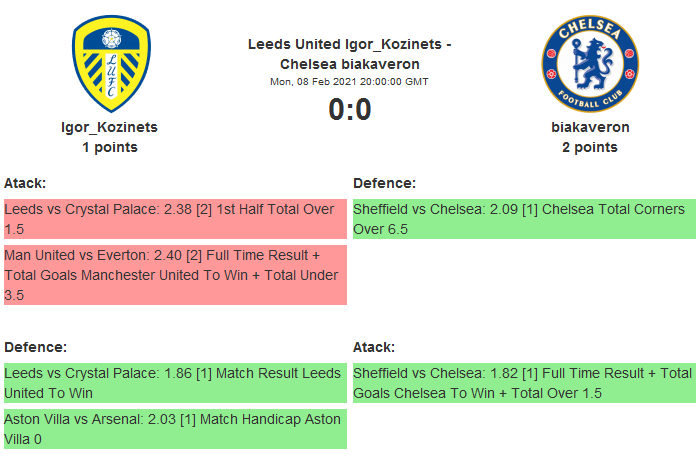Click the Chelsea Football Club crest

[589, 64]
